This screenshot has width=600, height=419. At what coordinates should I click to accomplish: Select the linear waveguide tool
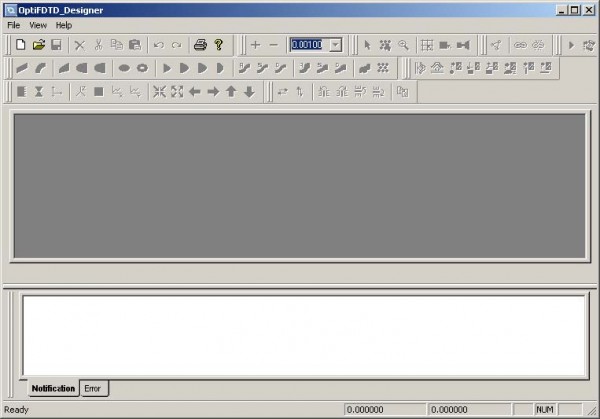22,68
